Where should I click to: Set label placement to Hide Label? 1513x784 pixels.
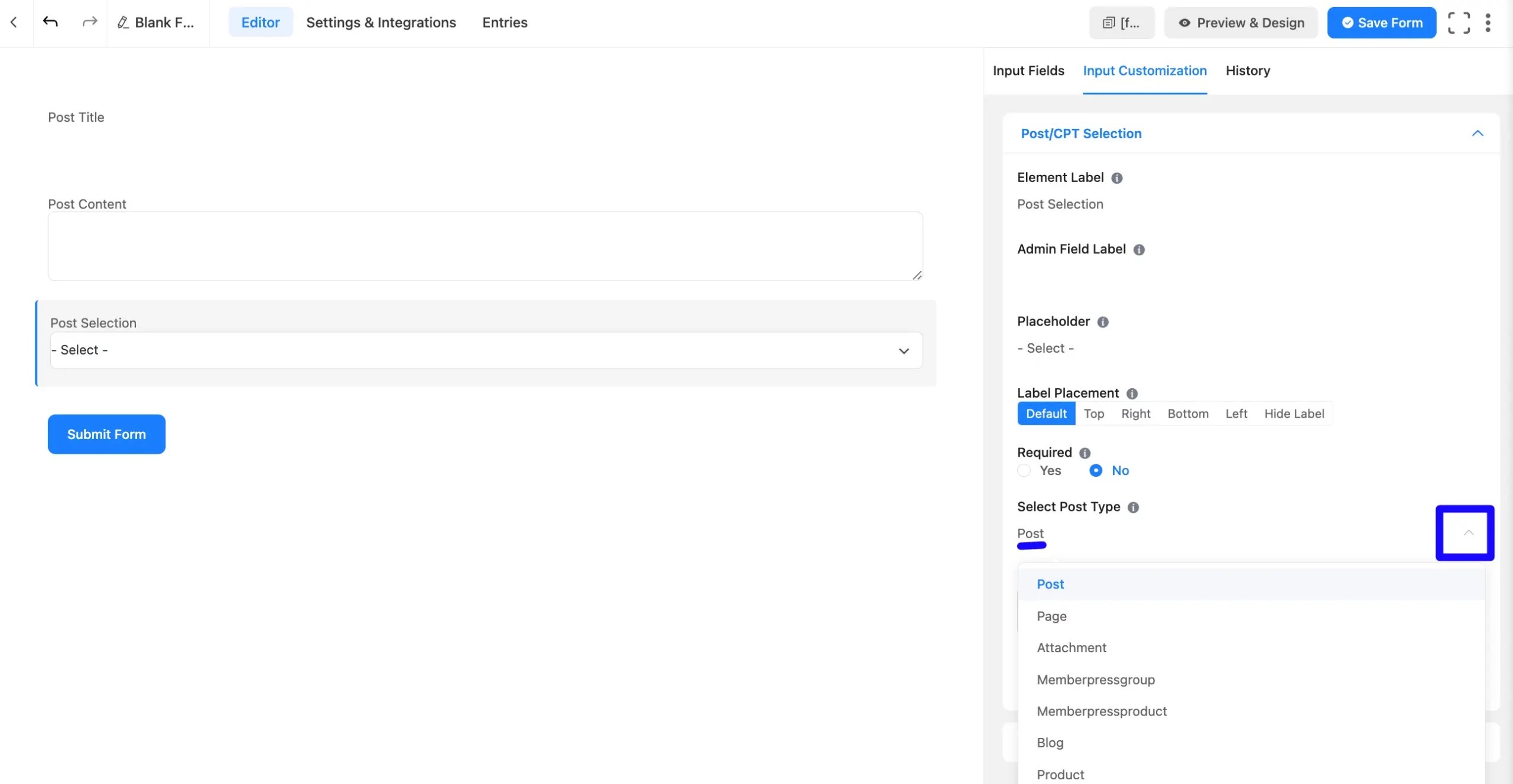[1294, 414]
